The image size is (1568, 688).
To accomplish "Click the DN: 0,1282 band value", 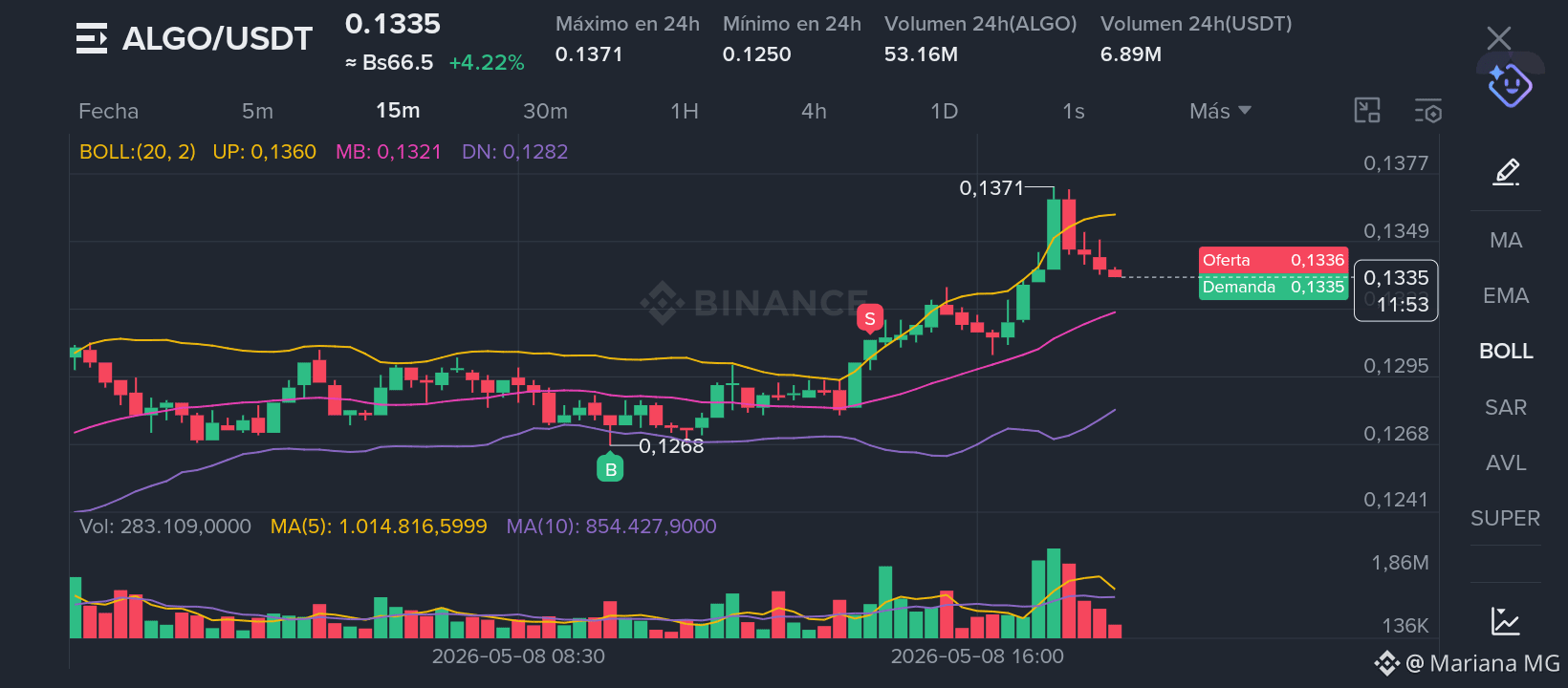I will (514, 152).
